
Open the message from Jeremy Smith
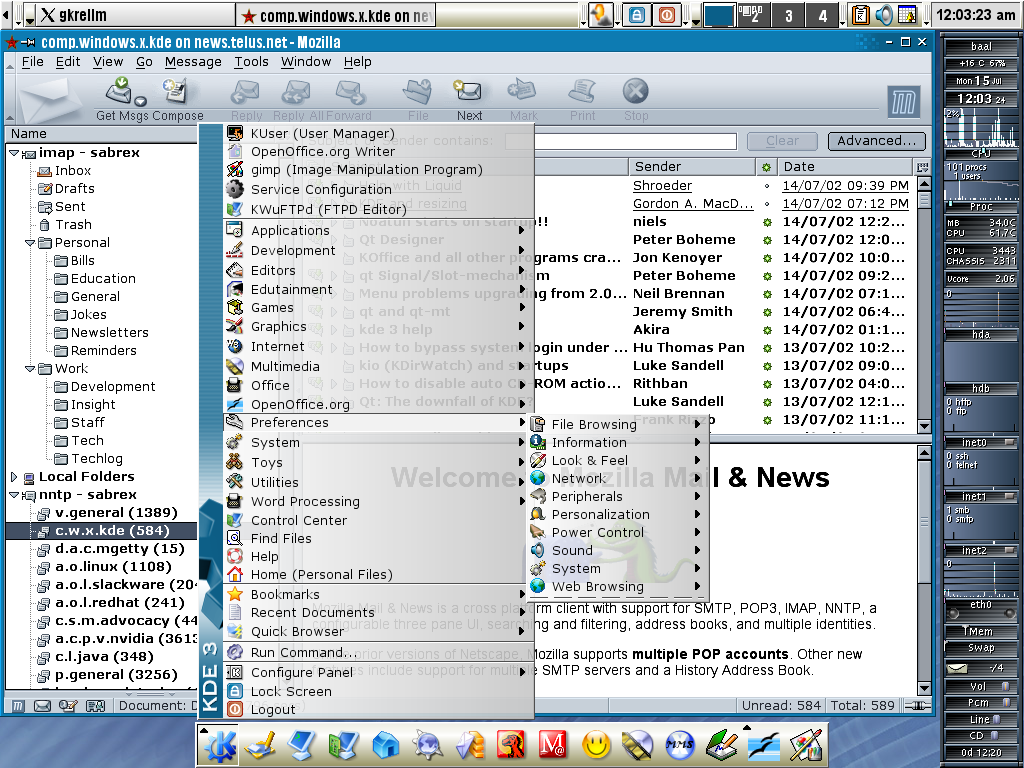tap(682, 312)
